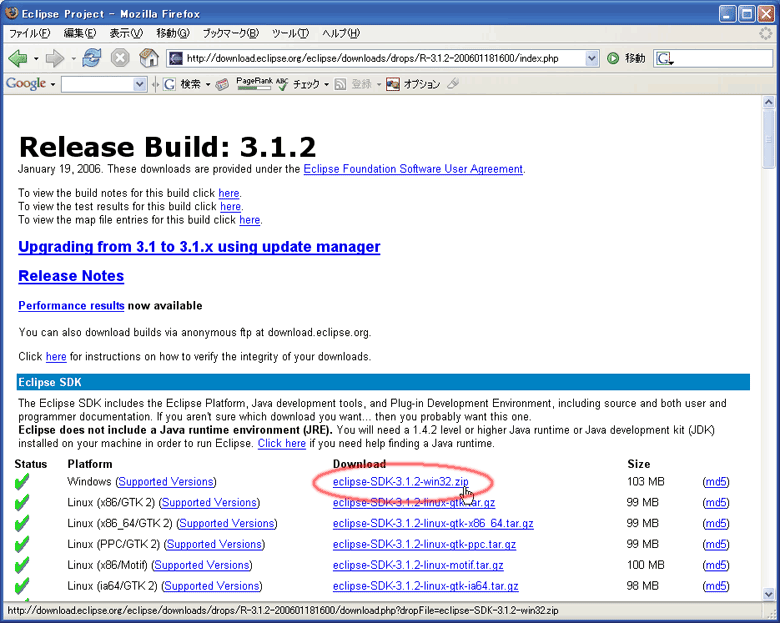The height and width of the screenshot is (623, 780).
Task: Open 'Upgrading from 3.1 to 3.1.x' link
Action: click(x=199, y=247)
